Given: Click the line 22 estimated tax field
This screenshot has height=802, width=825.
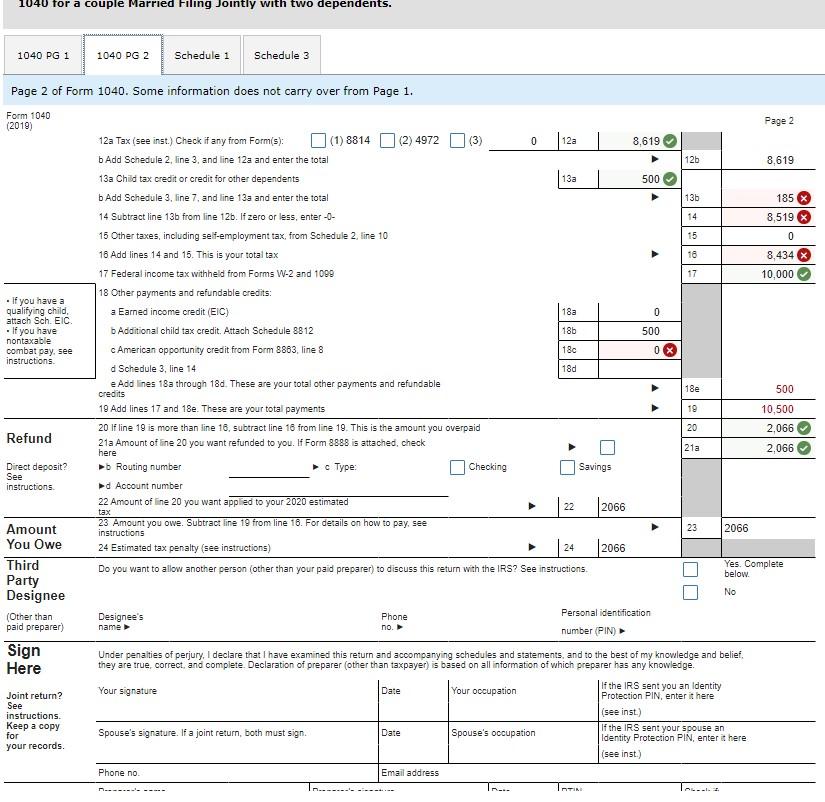Looking at the screenshot, I should click(x=639, y=507).
